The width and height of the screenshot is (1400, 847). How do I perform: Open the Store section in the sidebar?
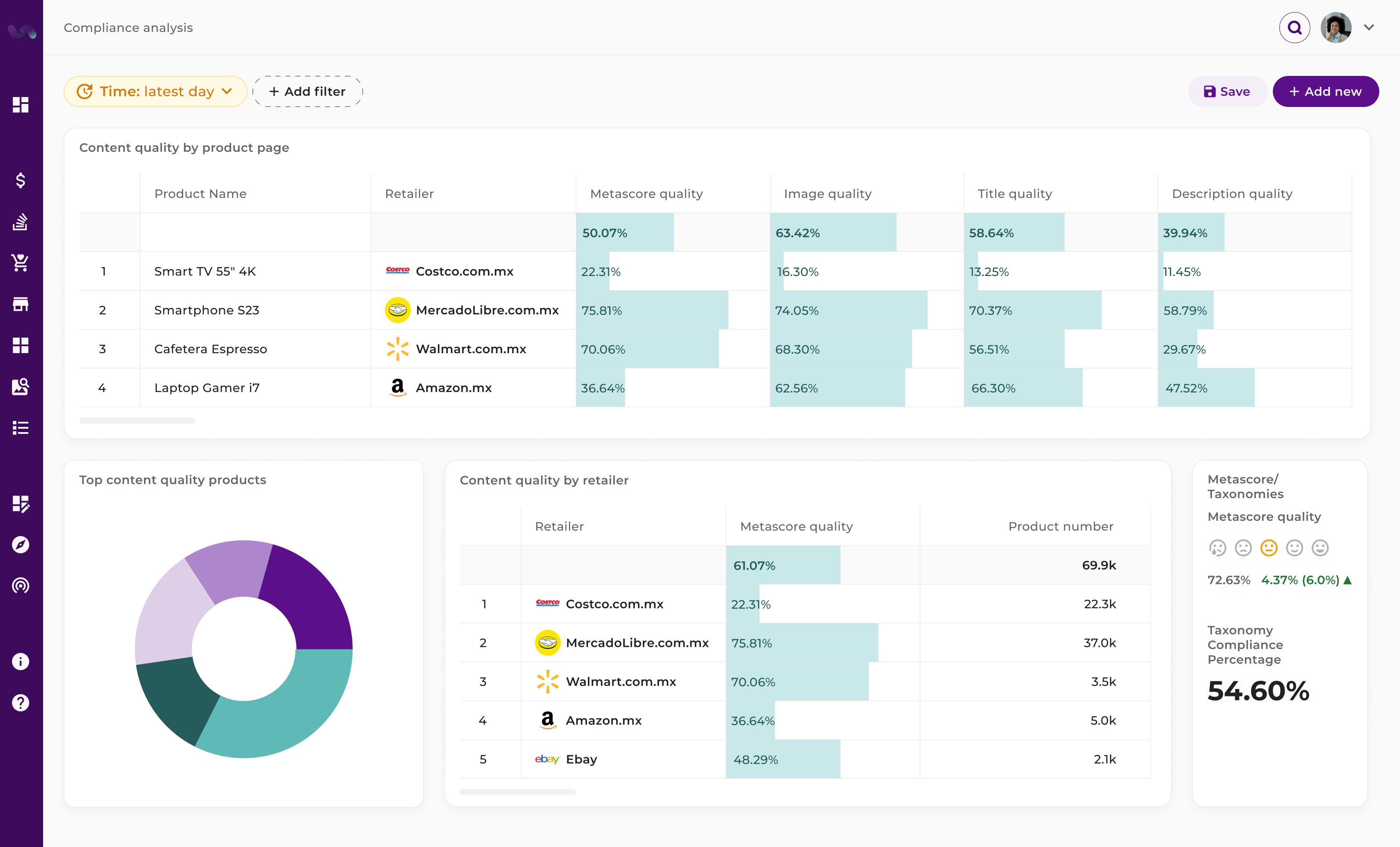tap(21, 304)
